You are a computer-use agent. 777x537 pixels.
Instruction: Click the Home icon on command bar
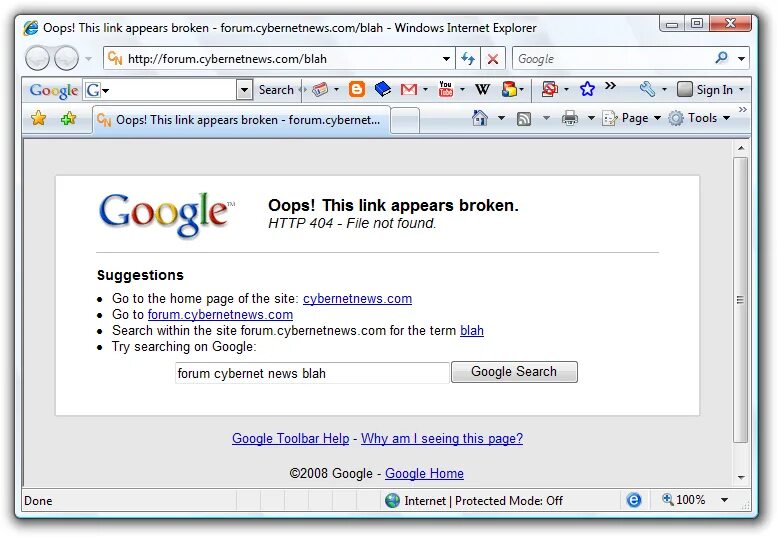click(480, 118)
